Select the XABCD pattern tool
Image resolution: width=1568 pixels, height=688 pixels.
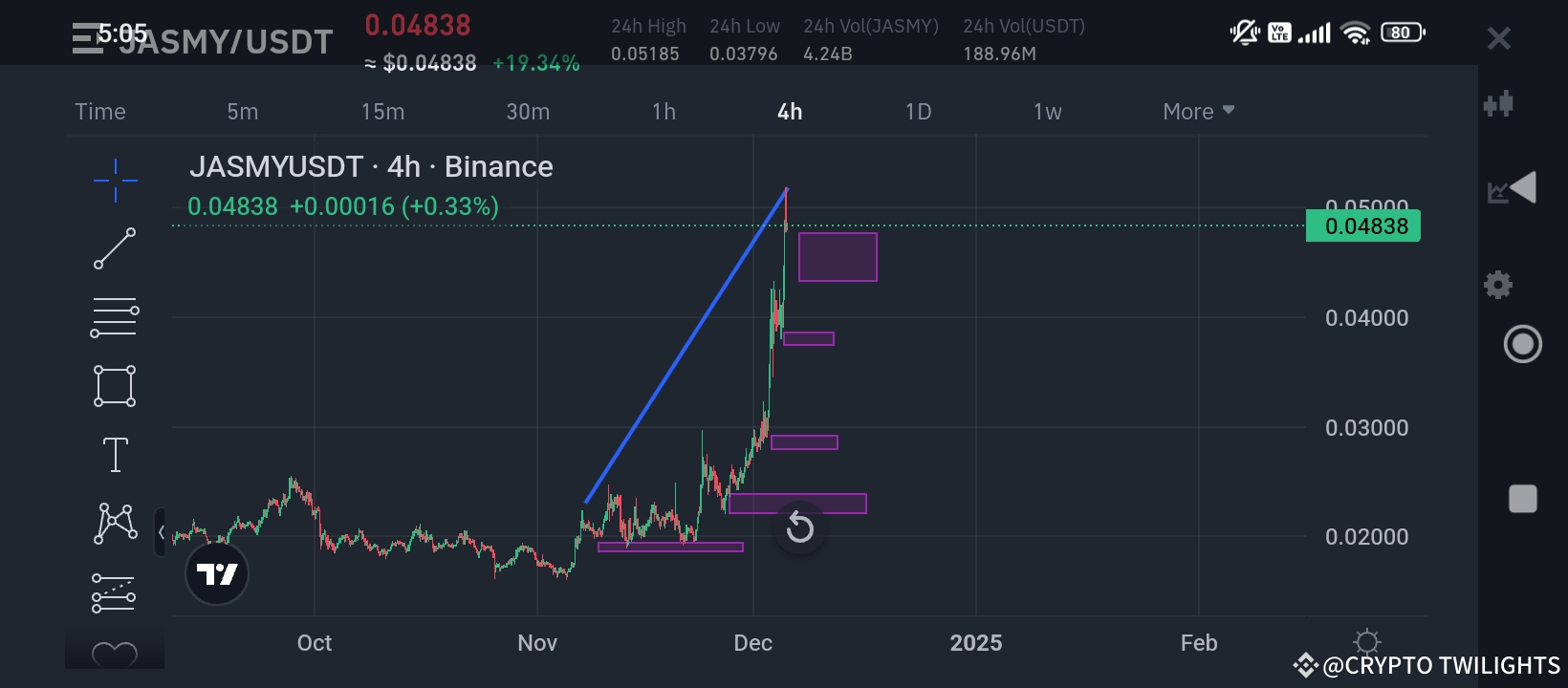click(x=114, y=523)
